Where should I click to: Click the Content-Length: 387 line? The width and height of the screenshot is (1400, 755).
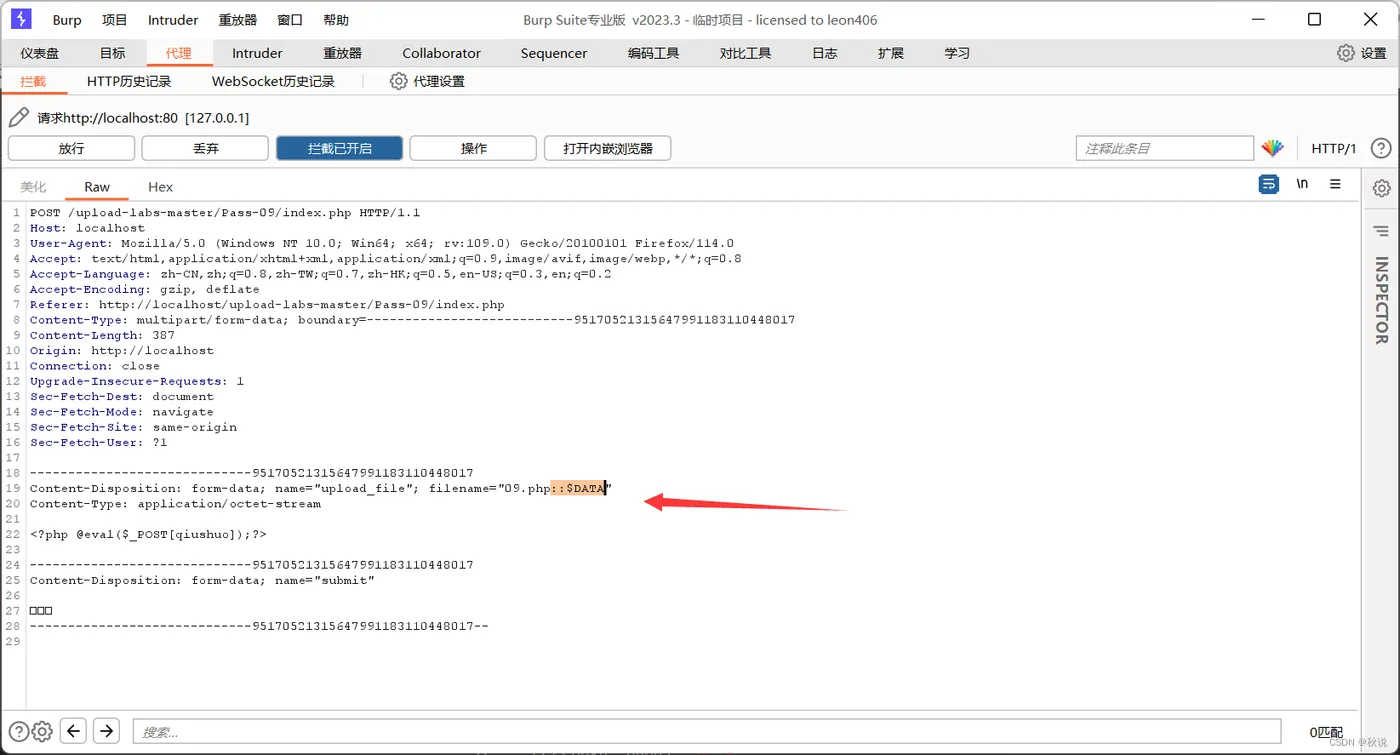point(102,335)
